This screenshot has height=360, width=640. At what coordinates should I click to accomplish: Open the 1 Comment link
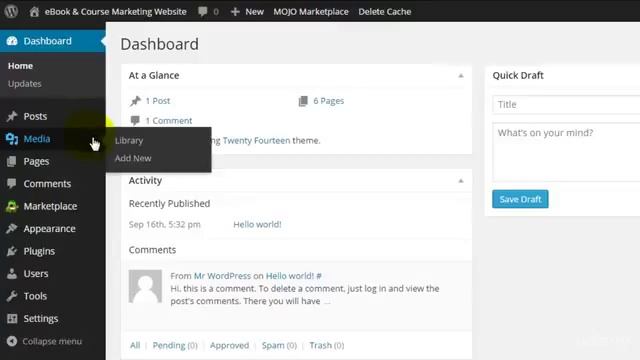click(x=169, y=121)
